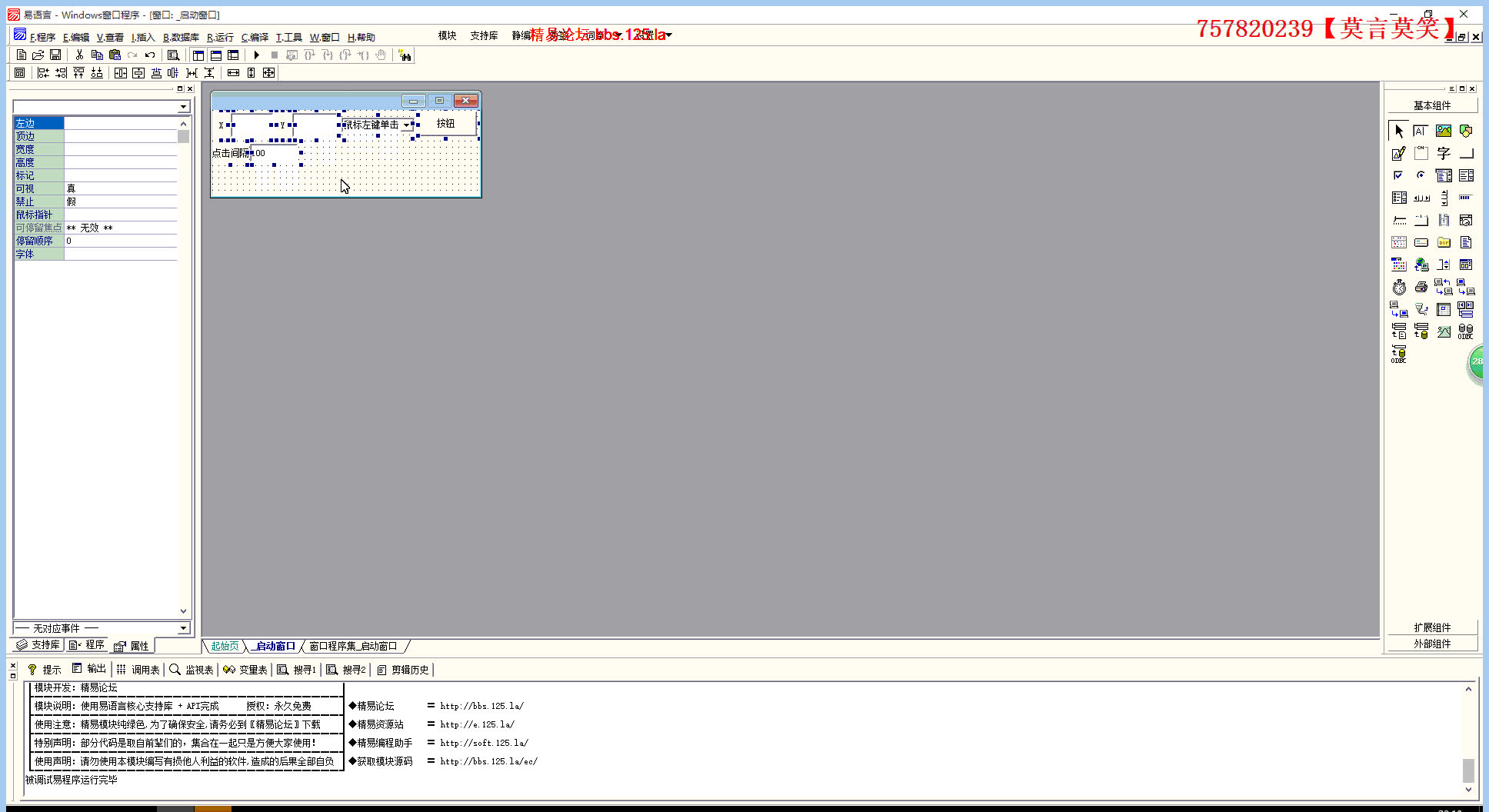
Task: Open the F.程序 menu
Action: tap(42, 37)
